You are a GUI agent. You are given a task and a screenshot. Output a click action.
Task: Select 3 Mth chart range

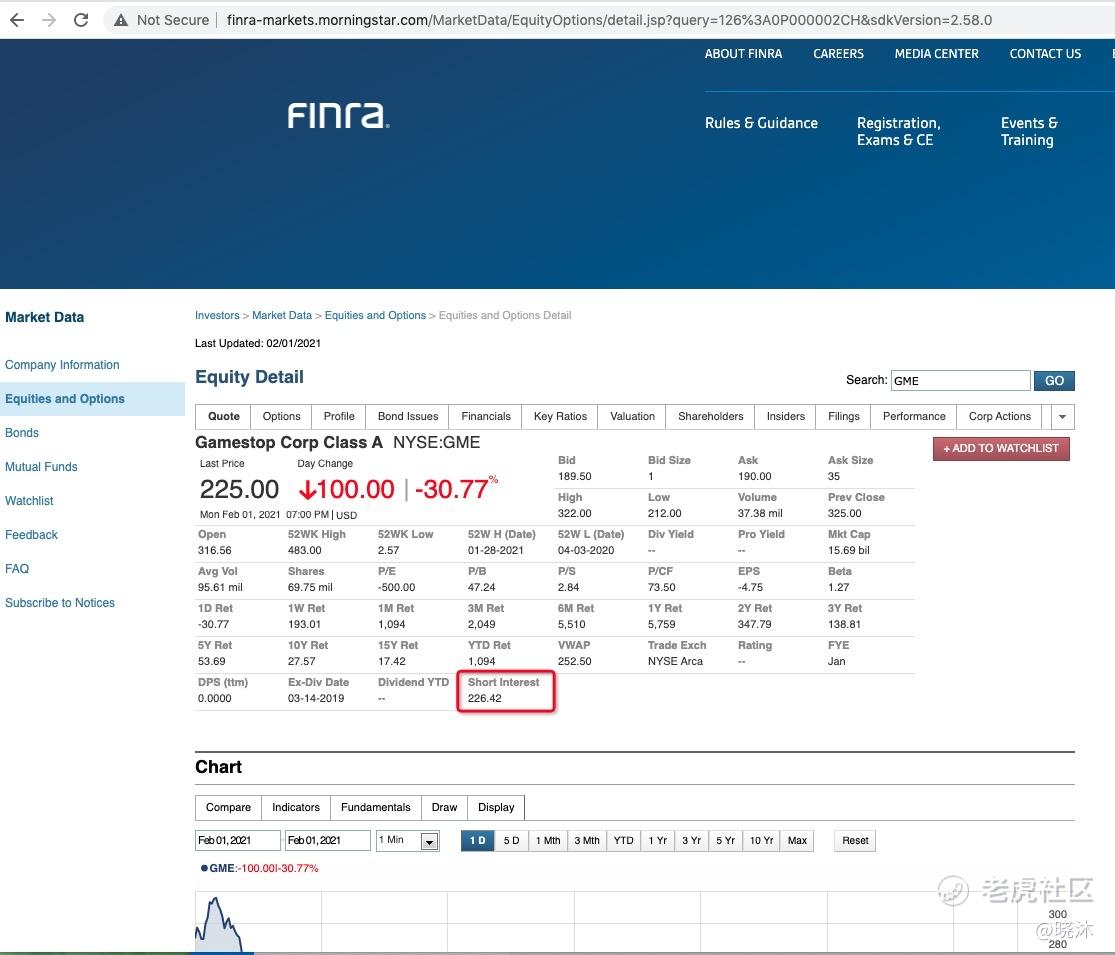click(587, 841)
